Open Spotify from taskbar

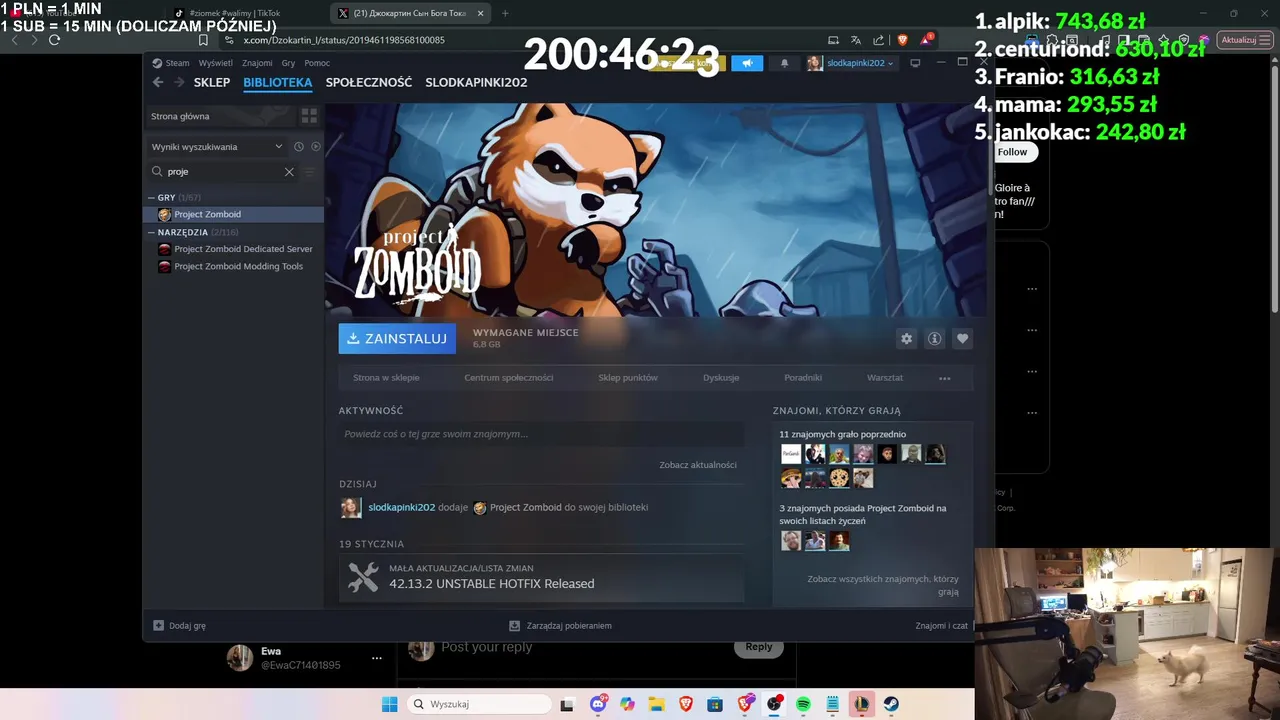pyautogui.click(x=803, y=704)
